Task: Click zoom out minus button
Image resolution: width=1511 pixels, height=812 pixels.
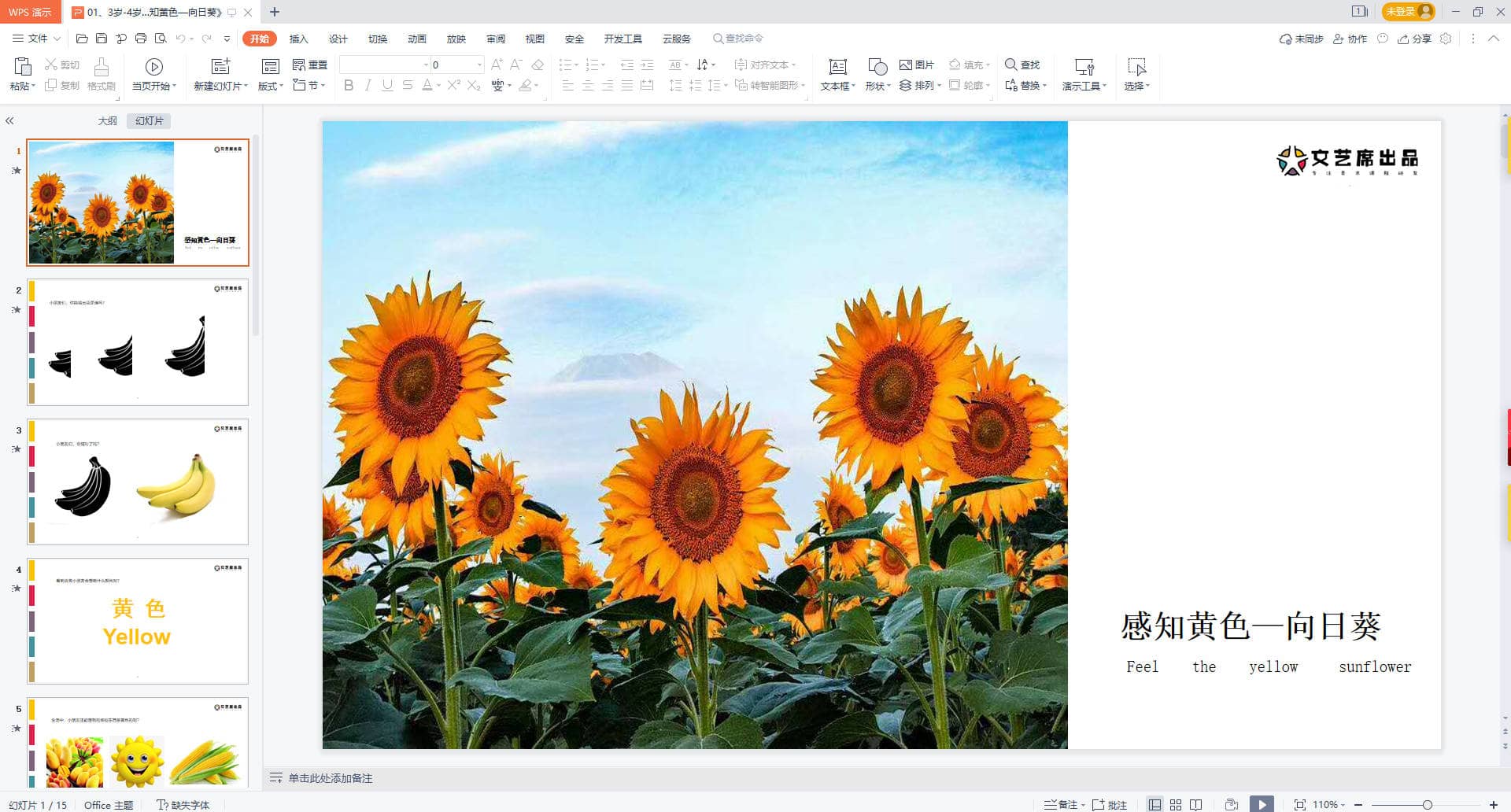Action: click(x=1358, y=804)
